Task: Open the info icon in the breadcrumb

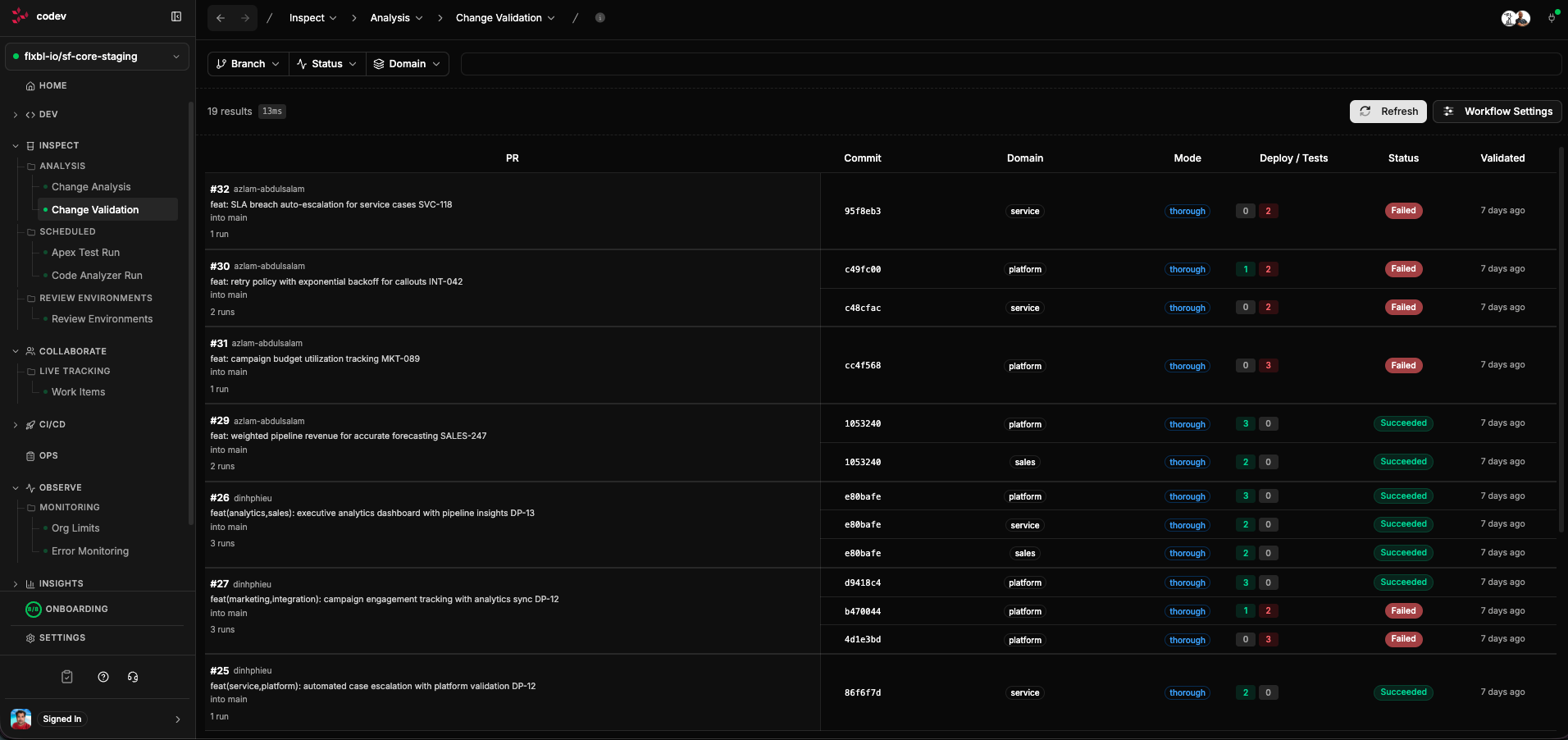Action: [x=601, y=17]
